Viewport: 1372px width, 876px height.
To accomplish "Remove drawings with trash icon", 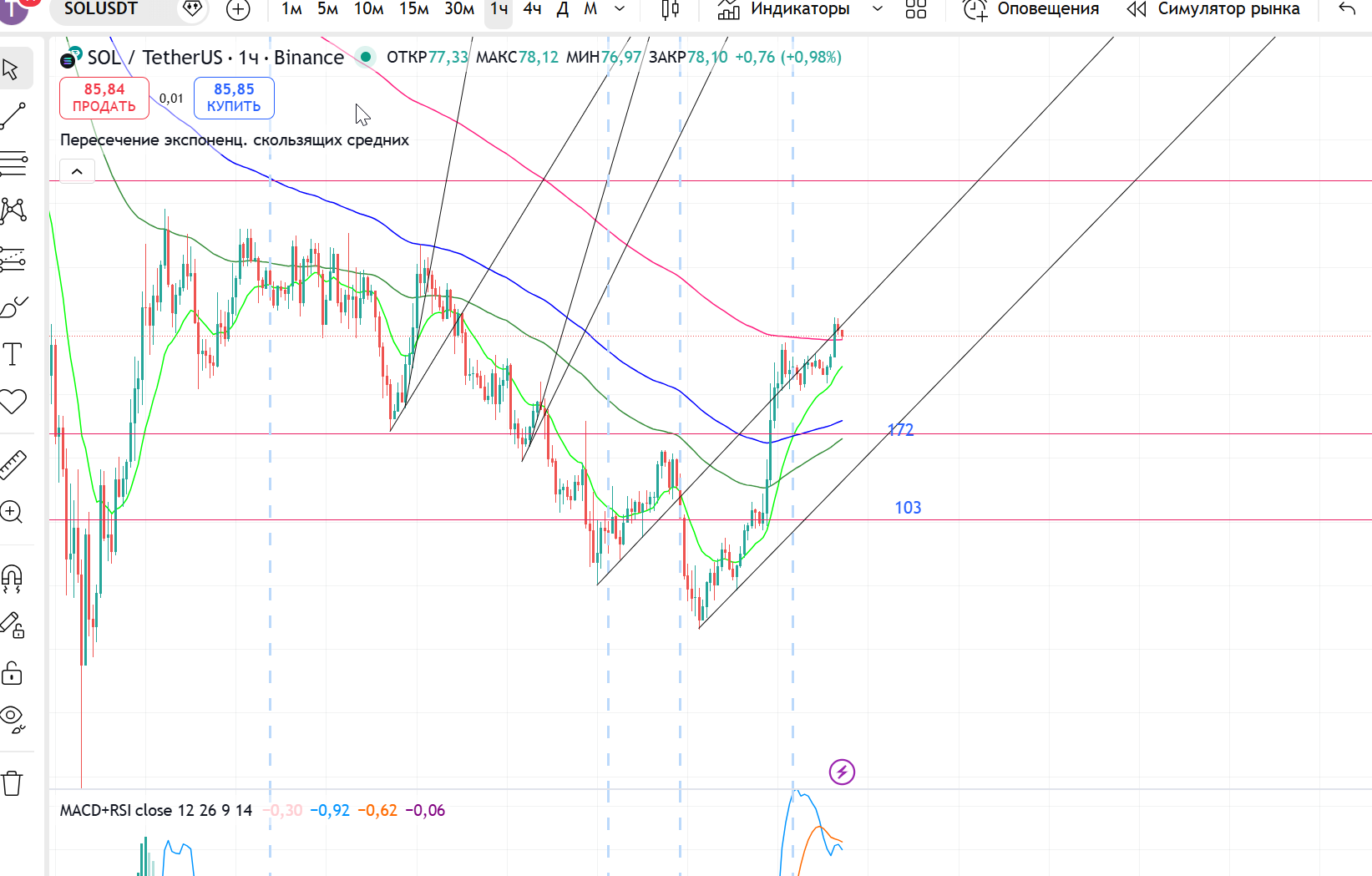I will (12, 783).
